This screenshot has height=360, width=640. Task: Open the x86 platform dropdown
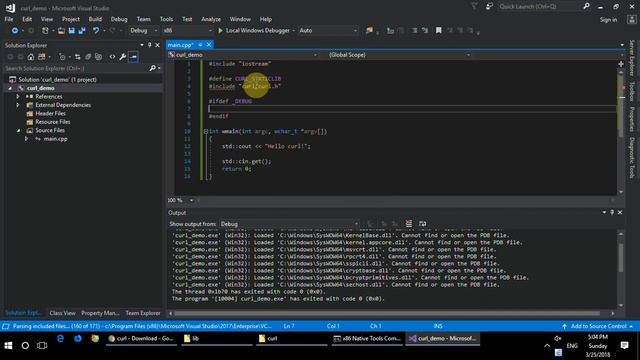(x=187, y=31)
